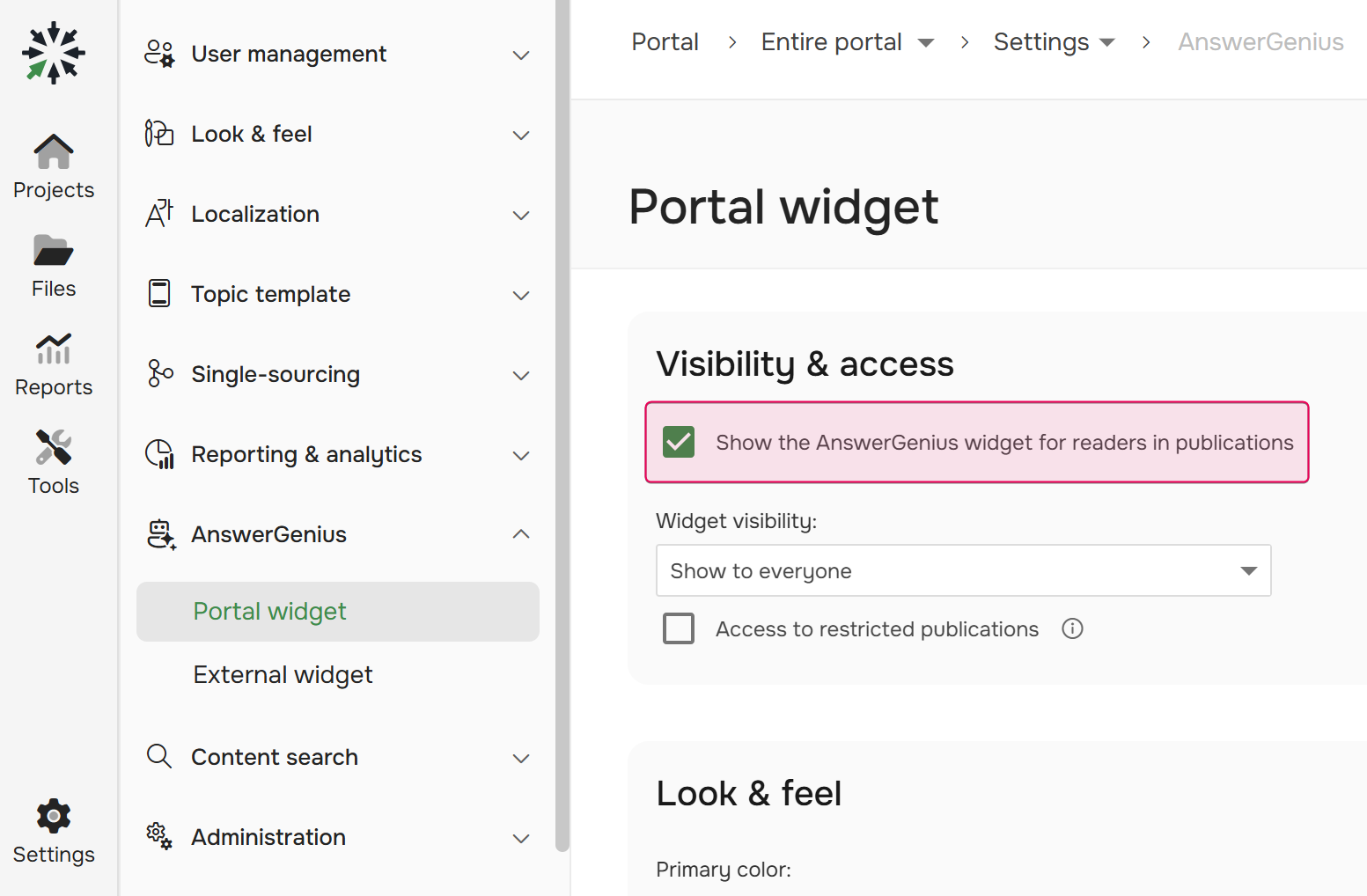
Task: Expand the Look & feel section
Action: point(521,134)
